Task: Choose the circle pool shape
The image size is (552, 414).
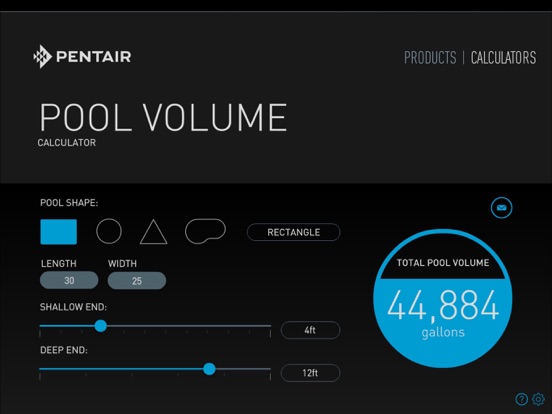Action: pos(109,231)
